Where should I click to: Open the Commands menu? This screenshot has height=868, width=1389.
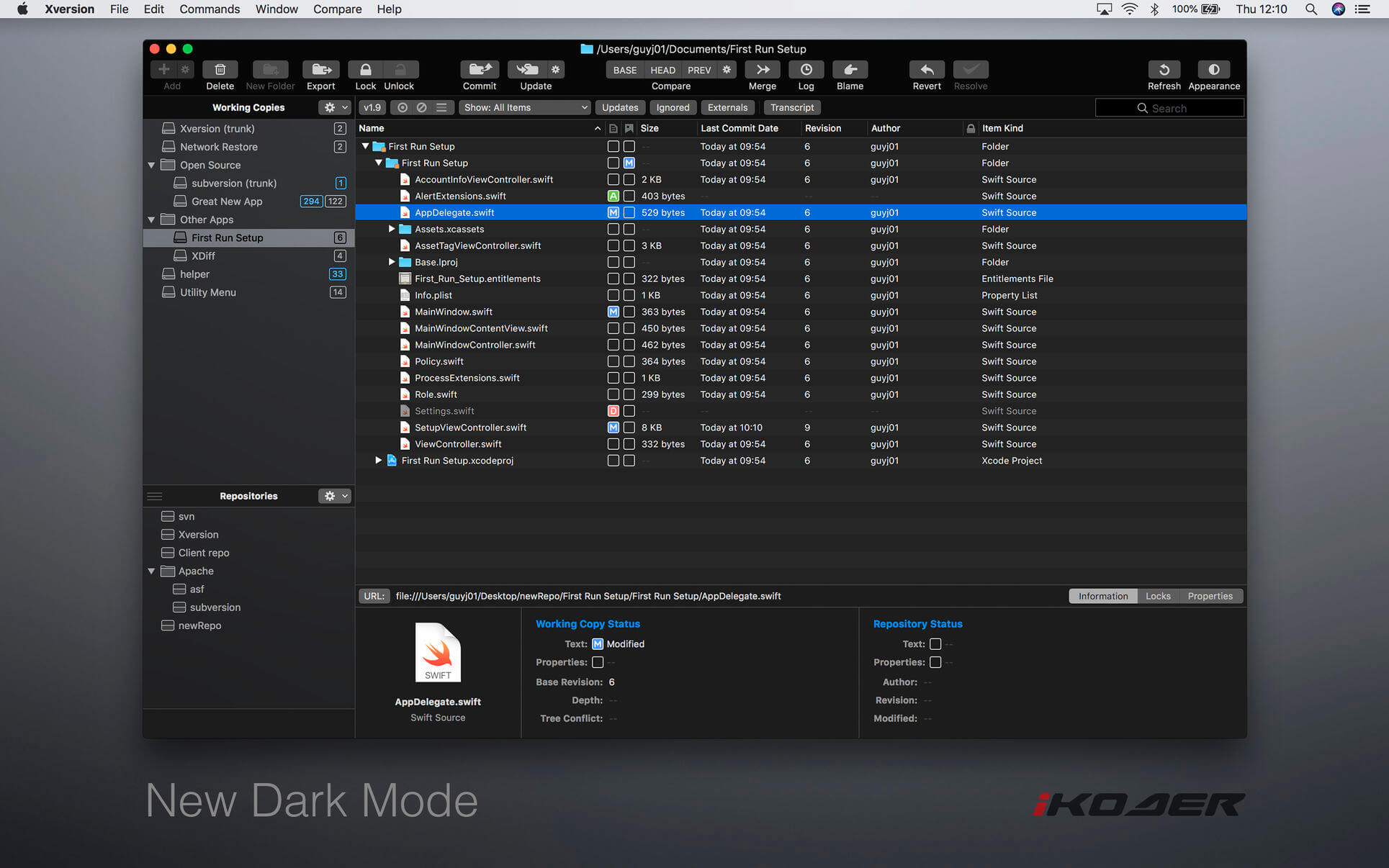[x=209, y=9]
